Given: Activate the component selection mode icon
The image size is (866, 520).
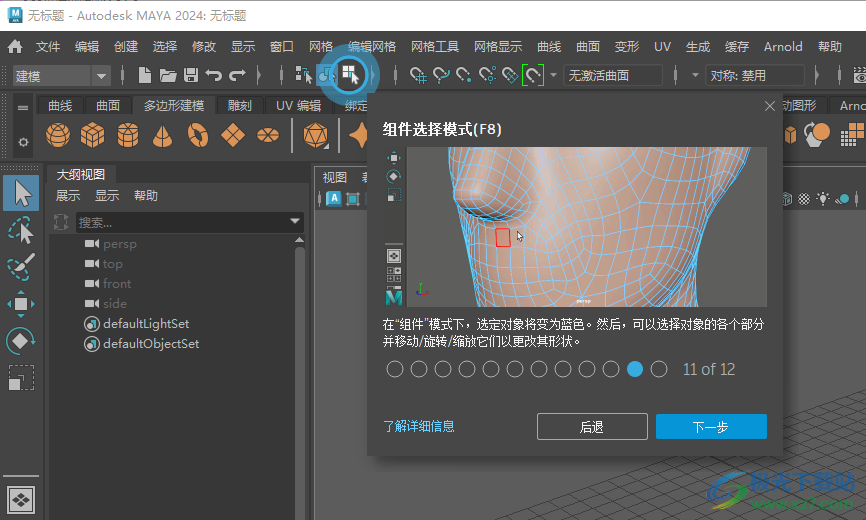Looking at the screenshot, I should [x=350, y=75].
